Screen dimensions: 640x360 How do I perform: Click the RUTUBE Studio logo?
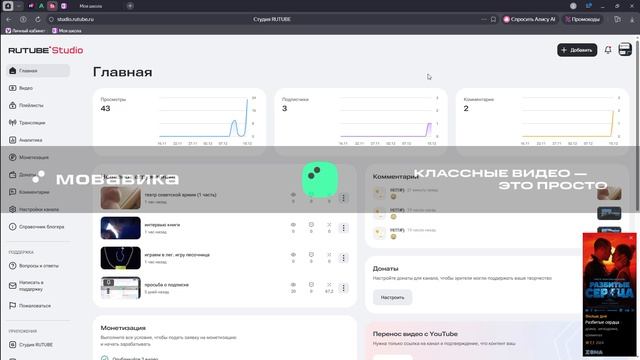[46, 50]
